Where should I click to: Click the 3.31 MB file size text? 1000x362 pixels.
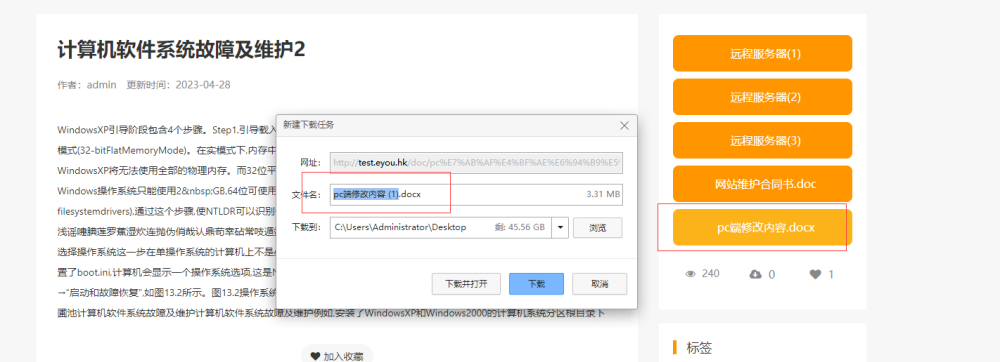click(x=603, y=194)
